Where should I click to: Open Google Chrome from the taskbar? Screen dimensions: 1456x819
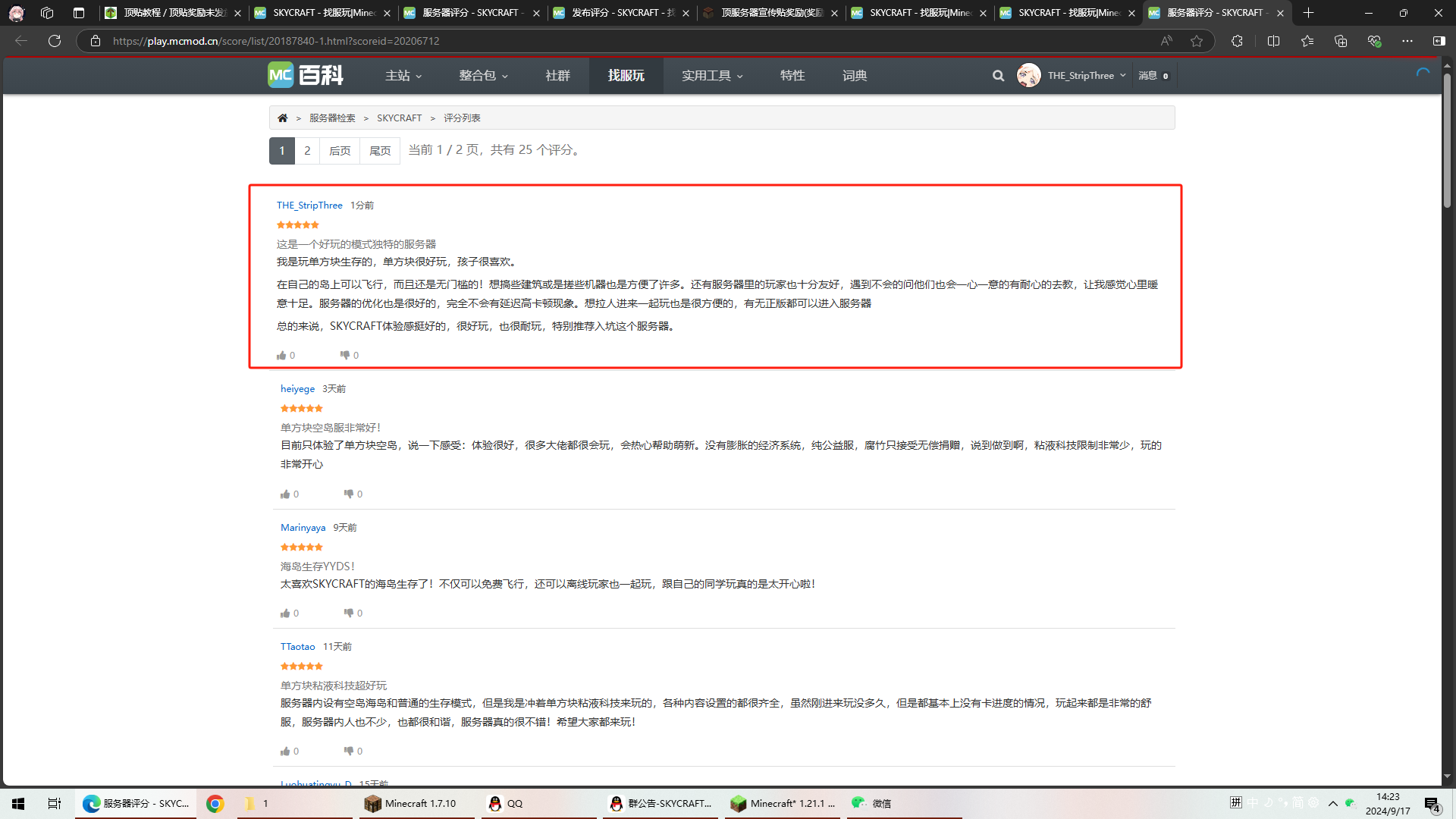tap(215, 804)
